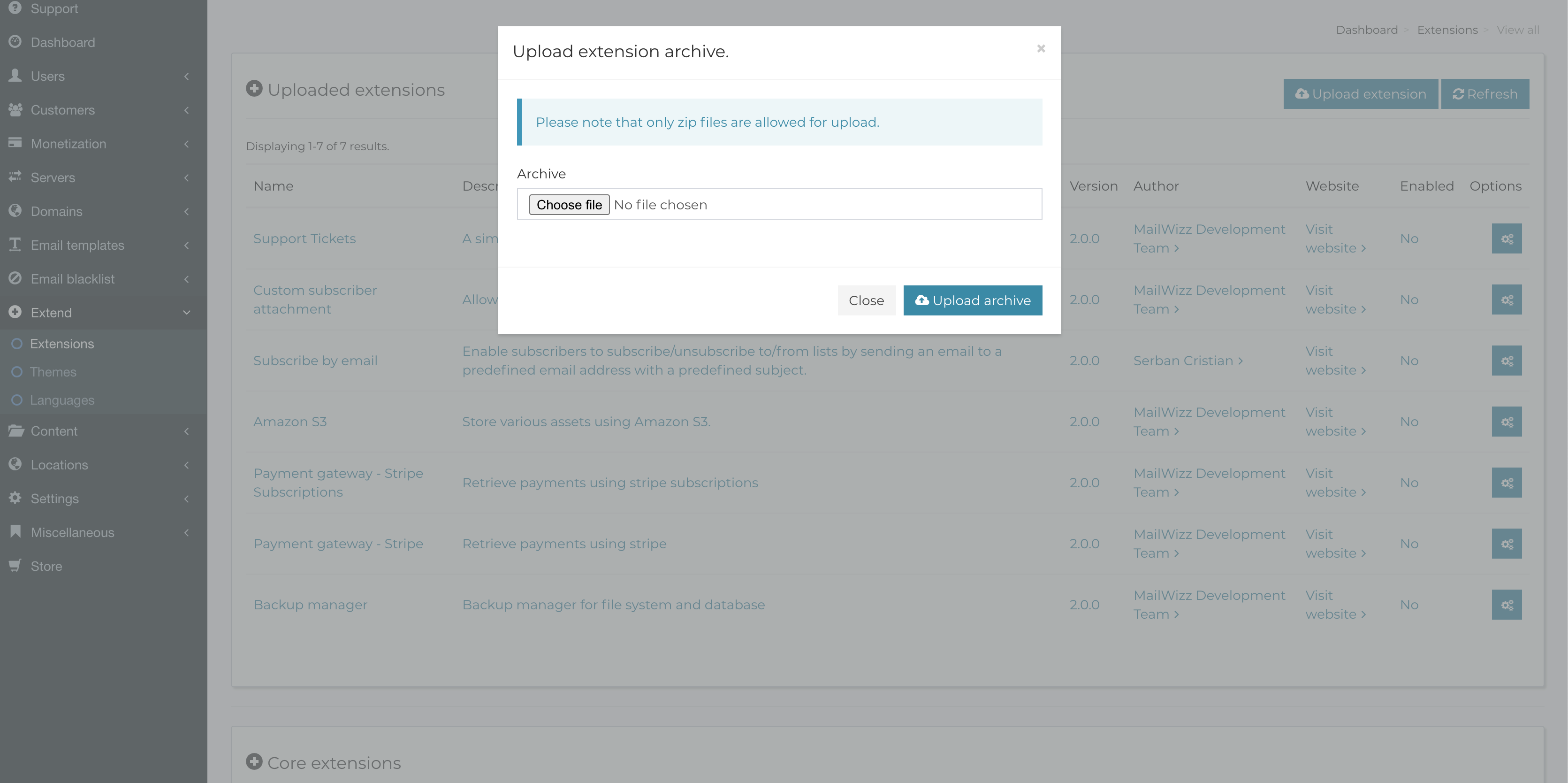
Task: Expand the Settings menu chevron
Action: point(186,499)
